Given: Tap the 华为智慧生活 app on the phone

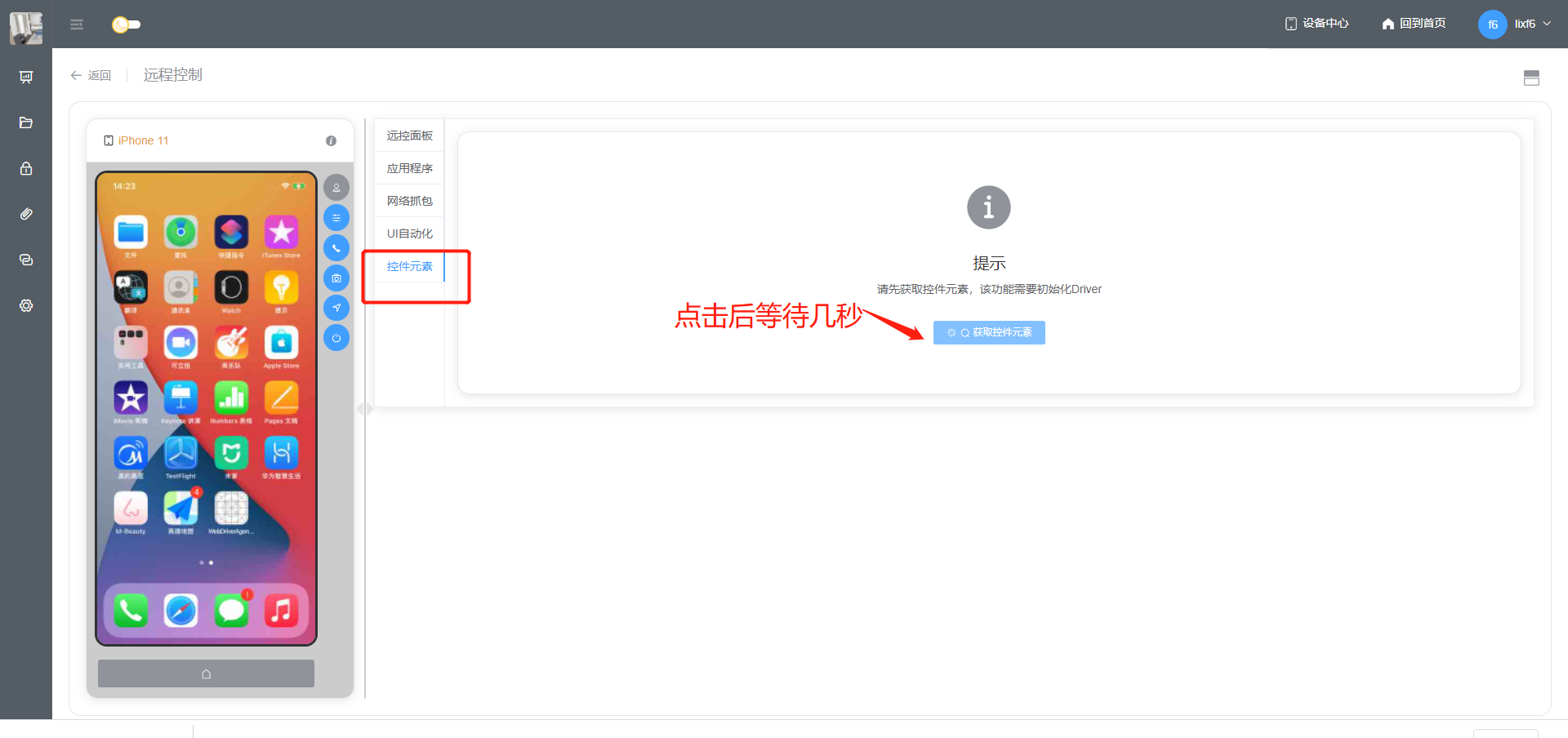Looking at the screenshot, I should (281, 454).
